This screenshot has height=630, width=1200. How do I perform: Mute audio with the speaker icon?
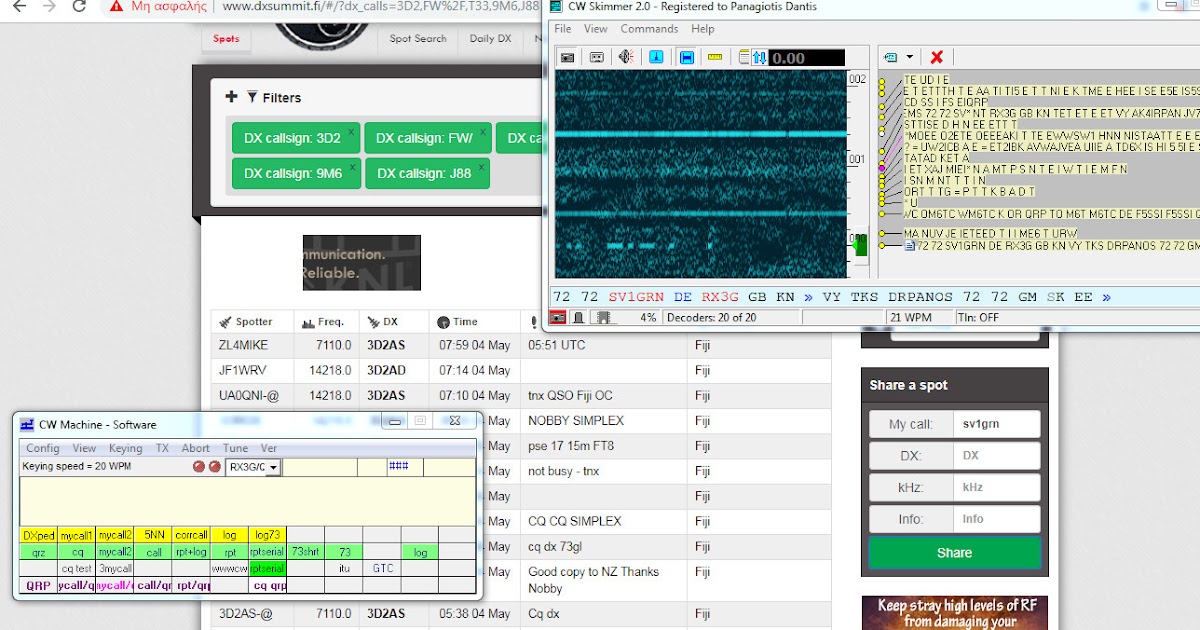[x=624, y=57]
